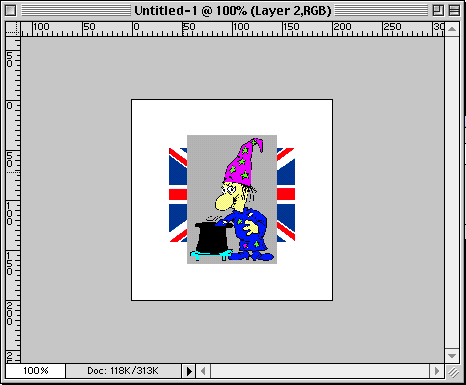Click the zoom box in title bar
Viewport: 466px width, 385px height.
[x=438, y=10]
